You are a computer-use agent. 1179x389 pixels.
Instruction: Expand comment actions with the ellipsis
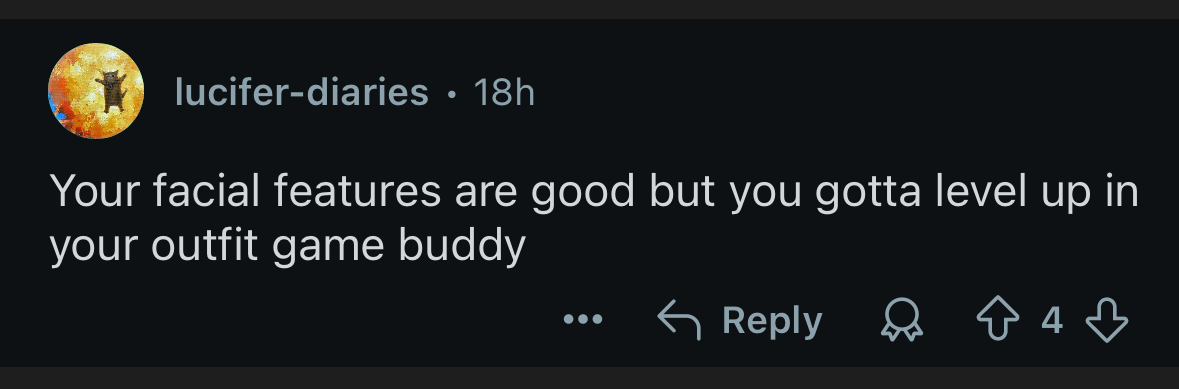tap(583, 320)
